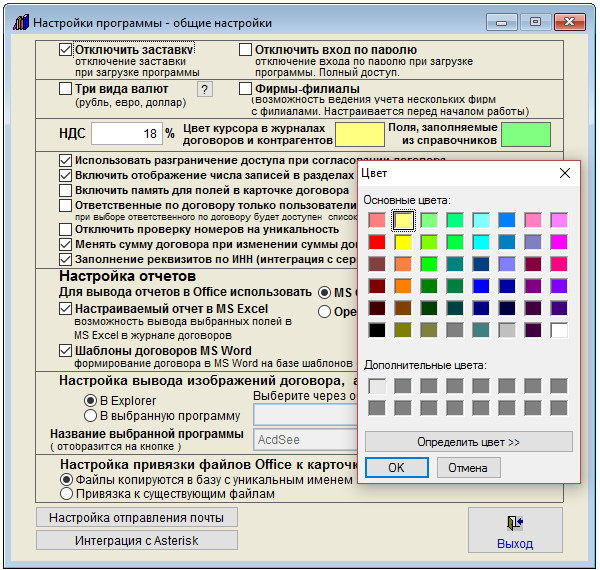600x570 pixels.
Task: Check the Три вида валют option
Action: [x=66, y=89]
